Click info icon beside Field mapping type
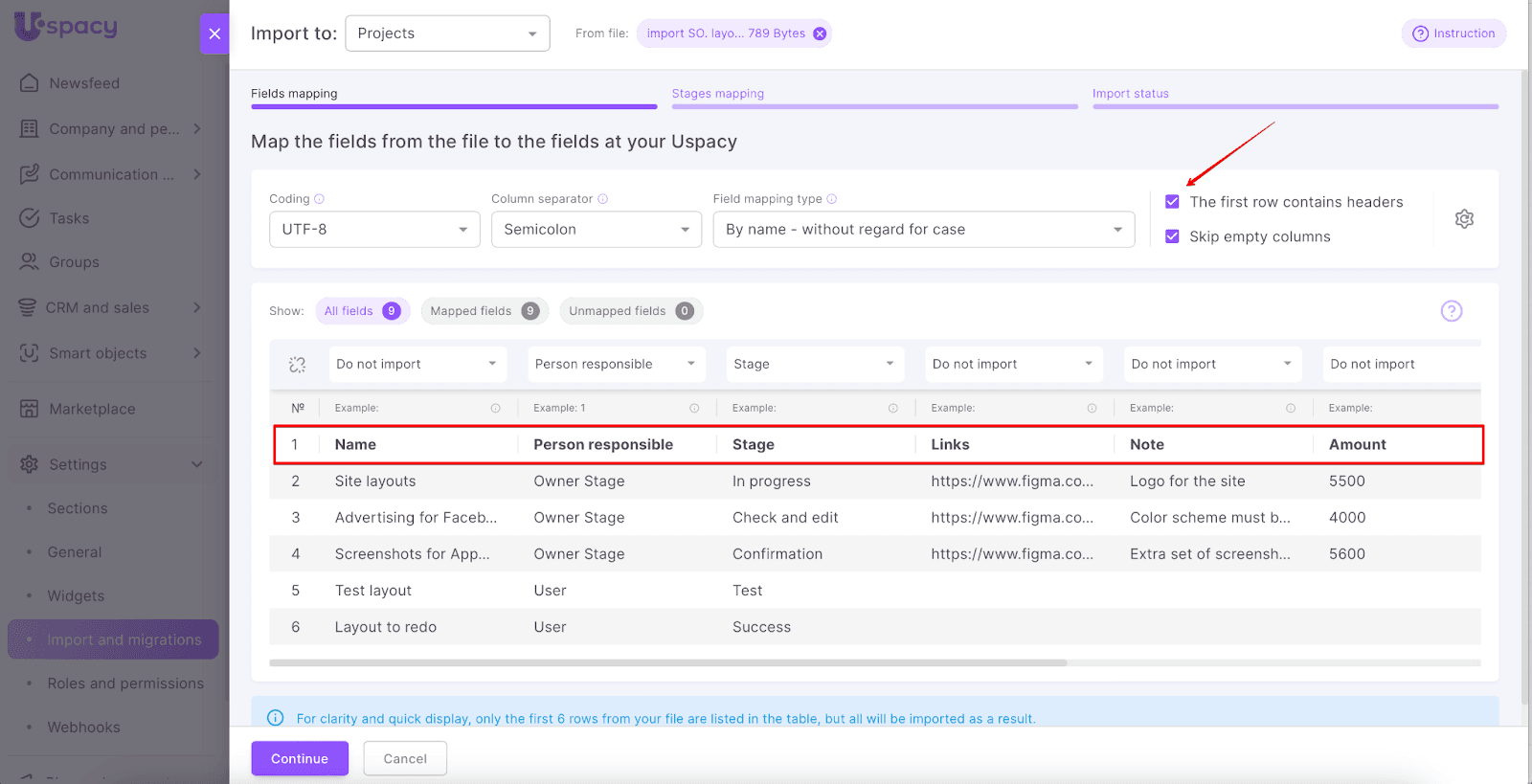This screenshot has height=784, width=1532. click(832, 199)
